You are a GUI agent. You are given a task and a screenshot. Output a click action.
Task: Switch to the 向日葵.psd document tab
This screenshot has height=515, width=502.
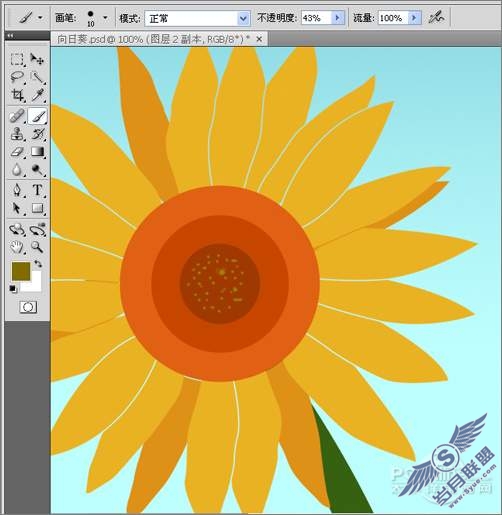[x=153, y=39]
